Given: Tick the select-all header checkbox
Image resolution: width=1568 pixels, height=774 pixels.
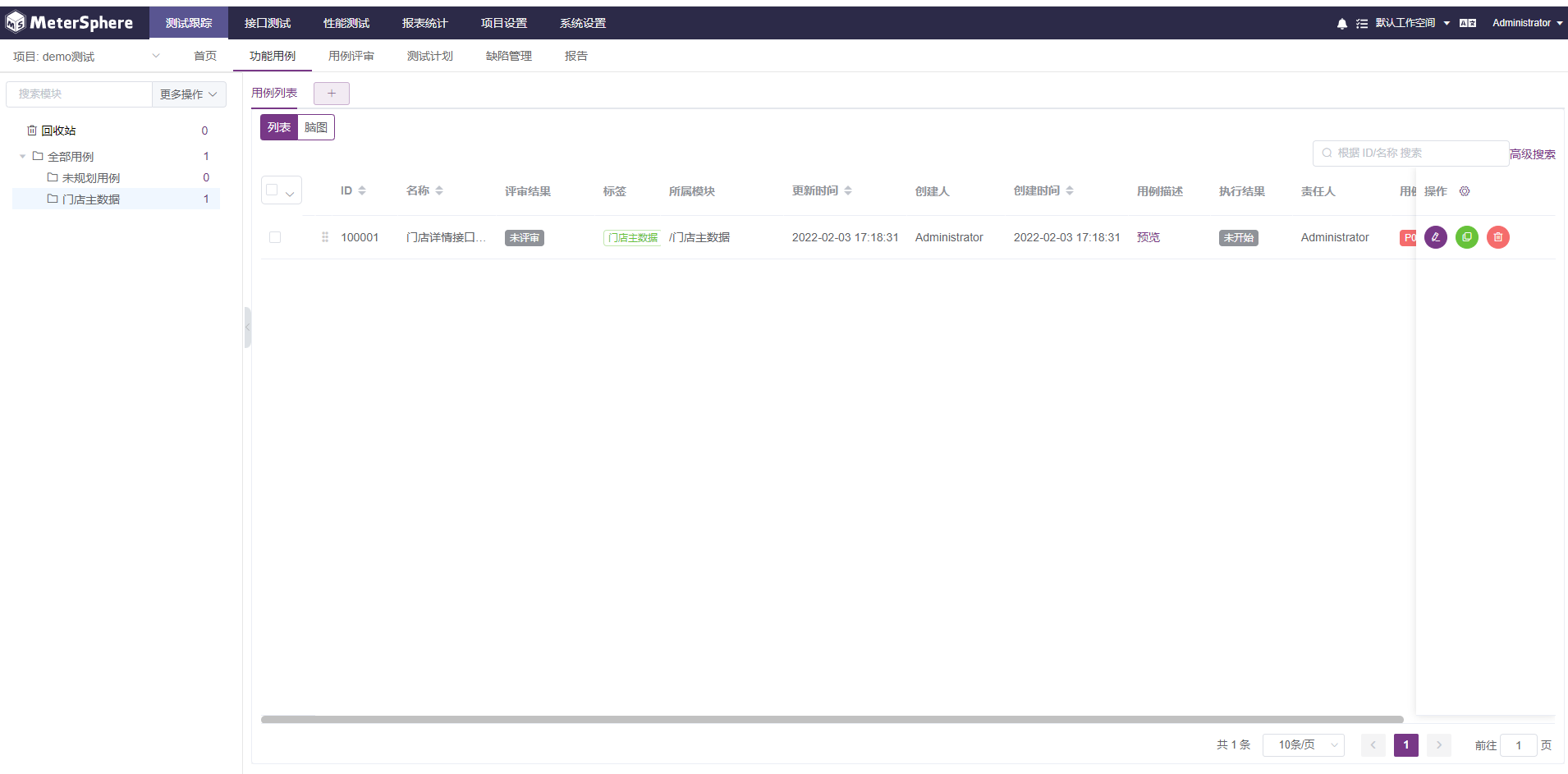Looking at the screenshot, I should [x=272, y=190].
